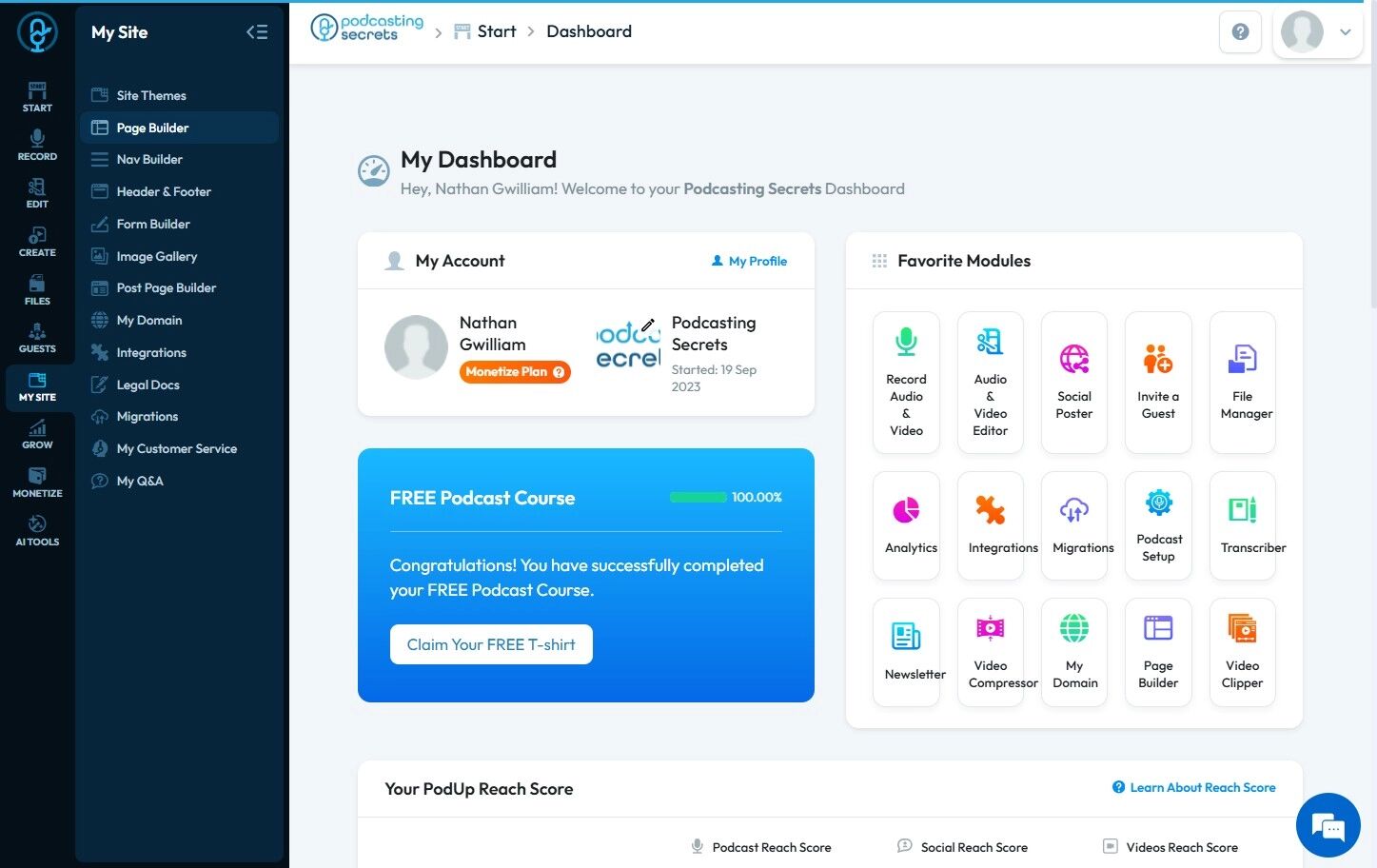Open Migrations in the sidebar menu
The image size is (1377, 868).
[x=180, y=417]
